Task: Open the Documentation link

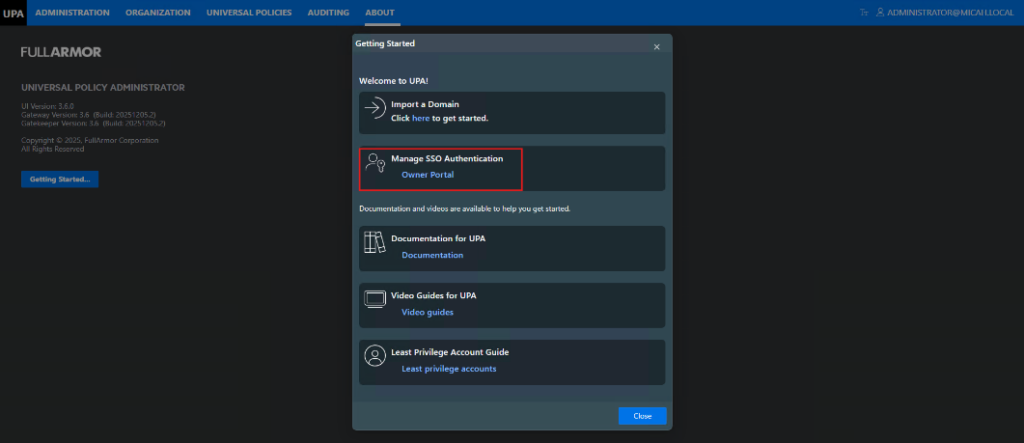Action: click(432, 255)
